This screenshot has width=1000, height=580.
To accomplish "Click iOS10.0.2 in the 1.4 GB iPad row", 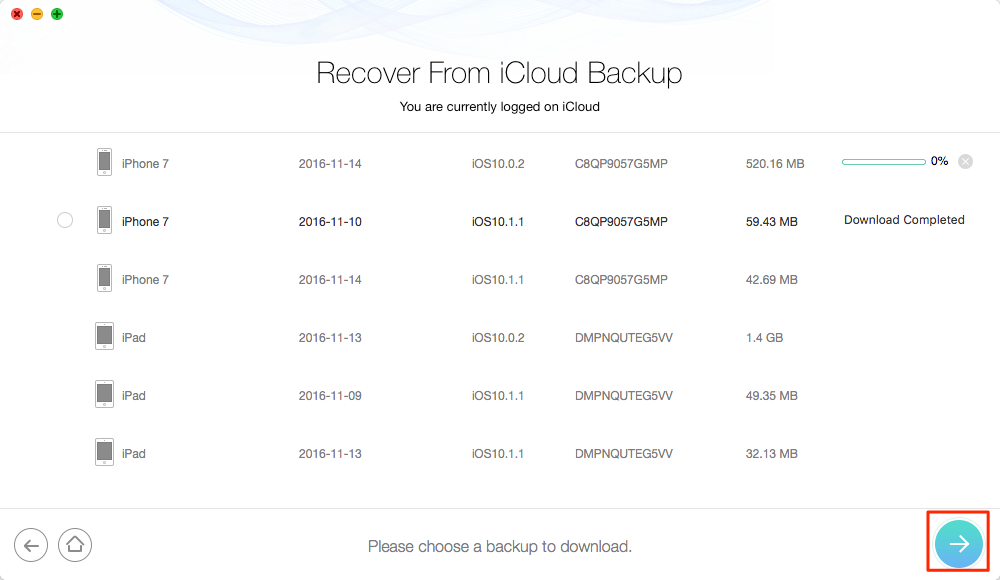I will pos(498,338).
